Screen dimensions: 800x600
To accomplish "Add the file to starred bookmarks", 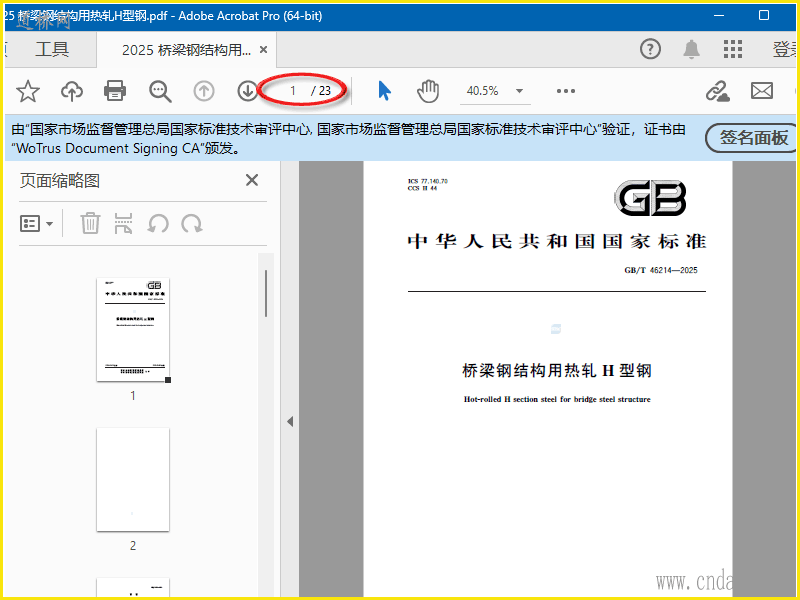I will point(28,91).
